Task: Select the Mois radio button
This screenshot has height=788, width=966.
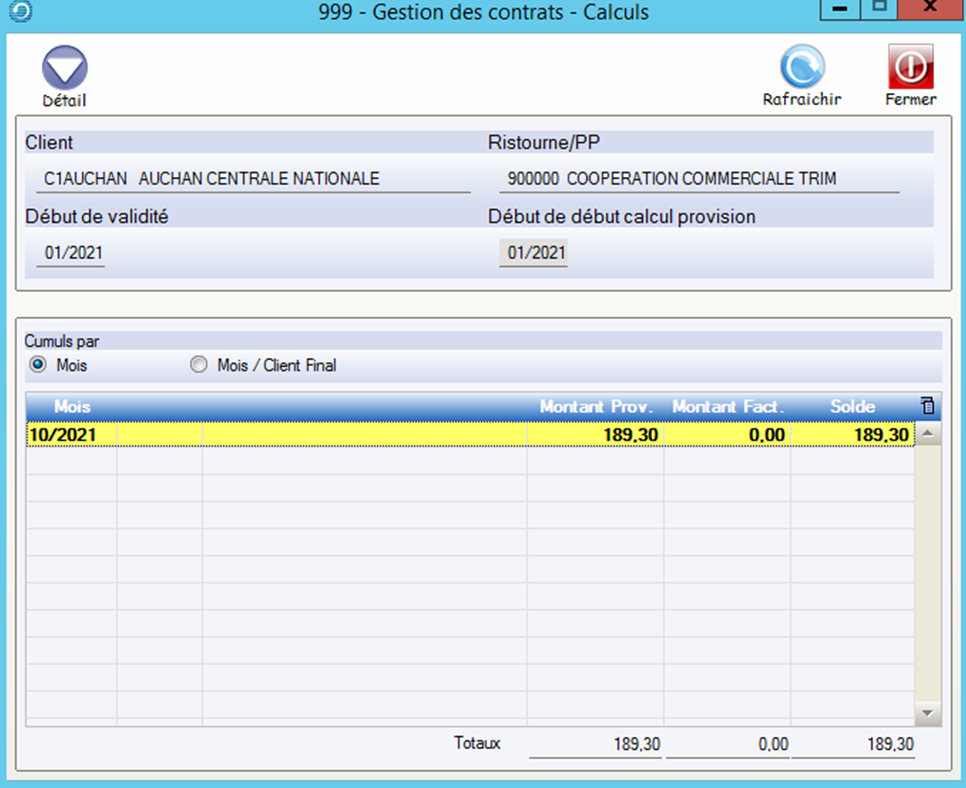Action: pyautogui.click(x=39, y=366)
